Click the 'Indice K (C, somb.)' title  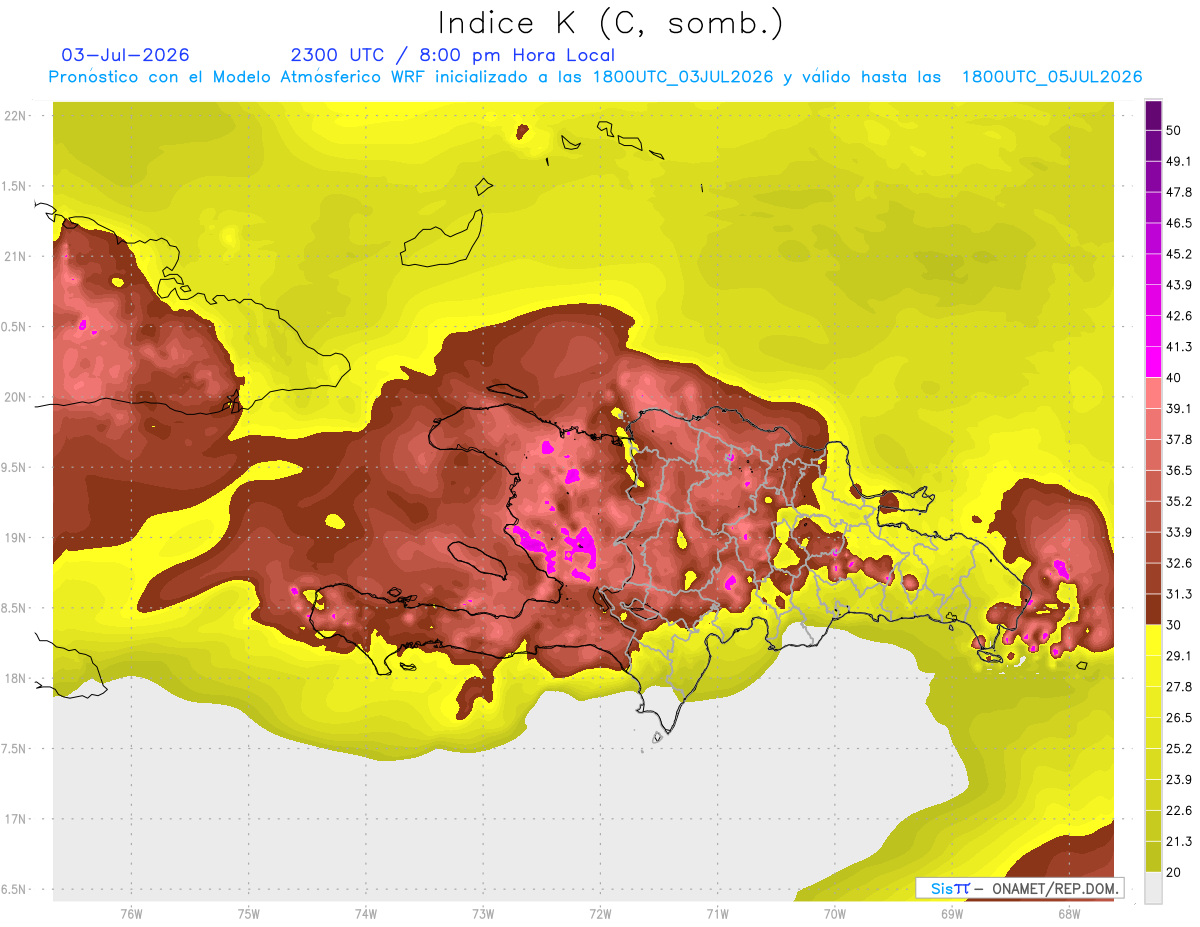coord(610,24)
